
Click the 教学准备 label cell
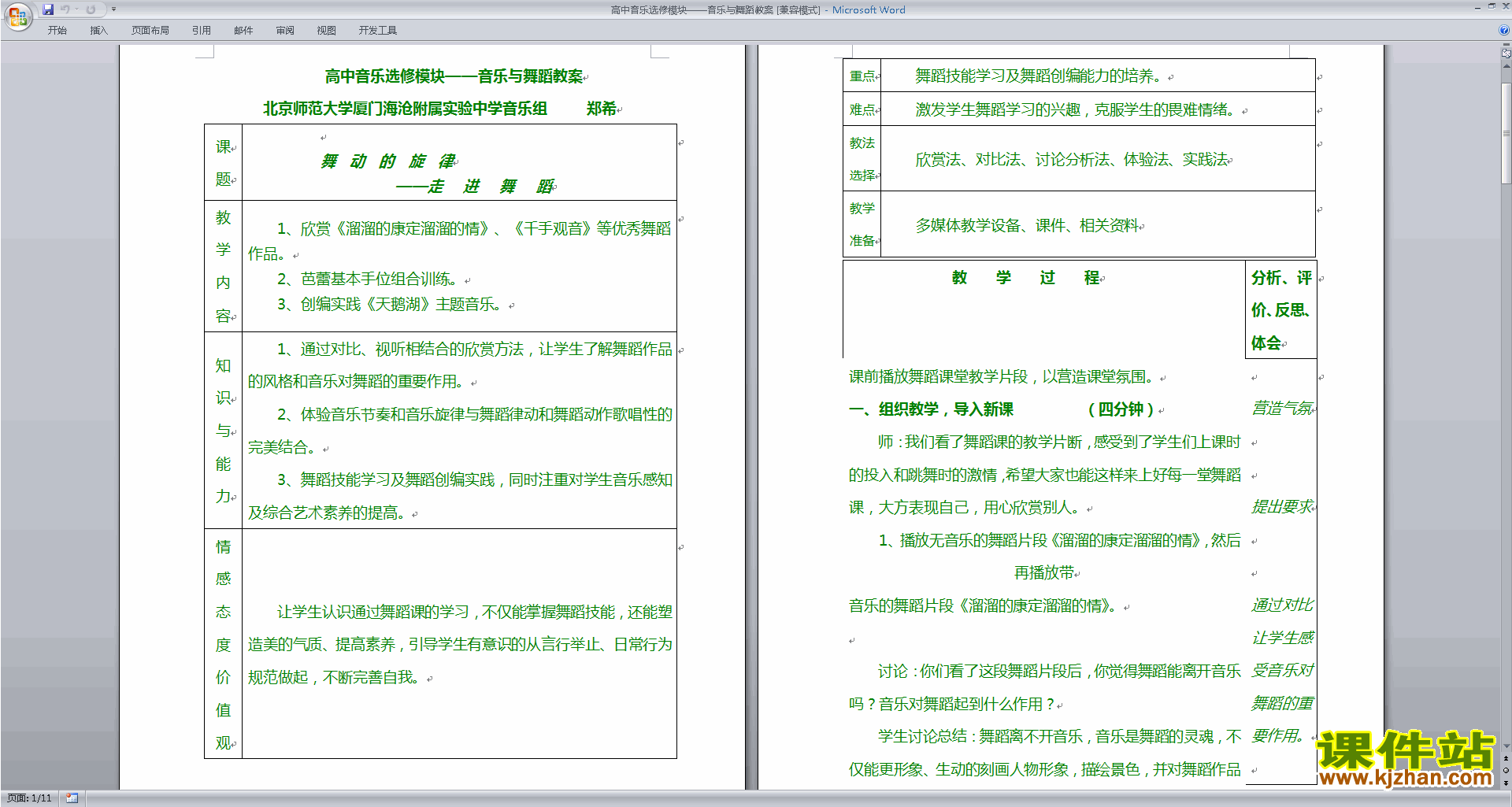[862, 224]
